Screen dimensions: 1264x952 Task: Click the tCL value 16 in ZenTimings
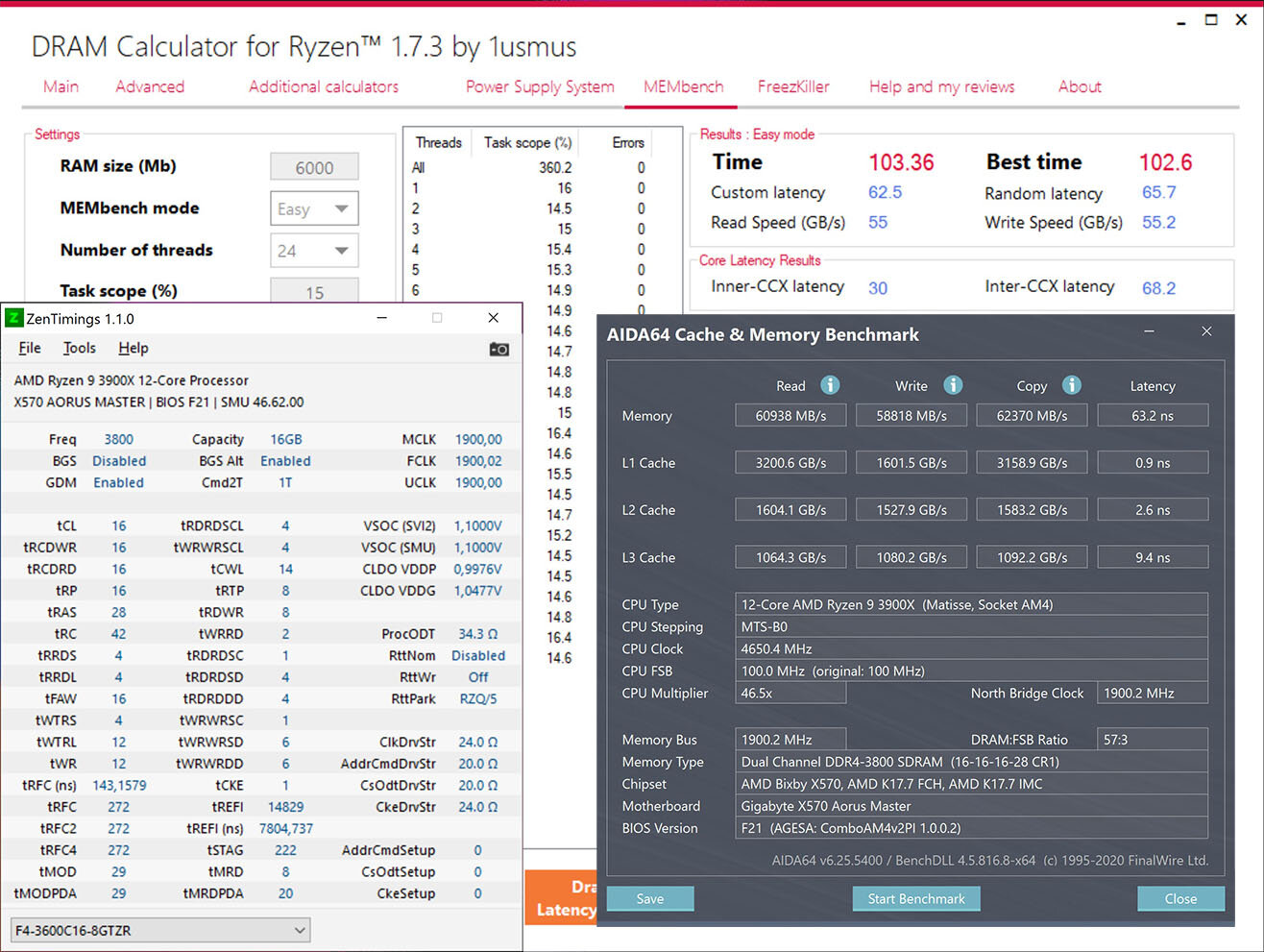point(118,525)
